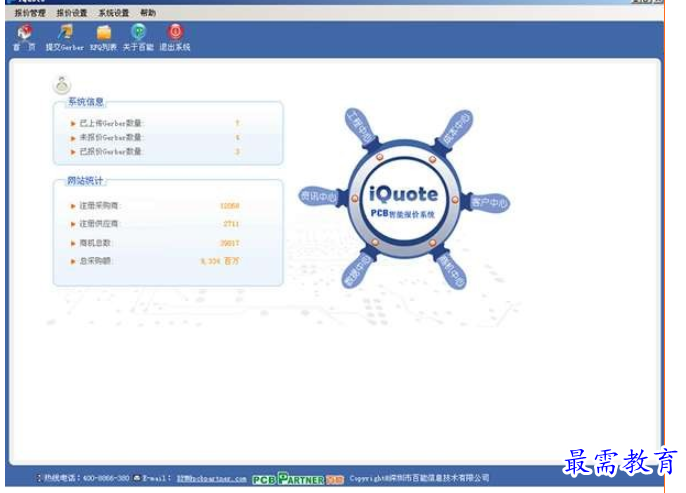This screenshot has width=686, height=493.
Task: Click the 网站统计 panel heading
Action: (85, 181)
